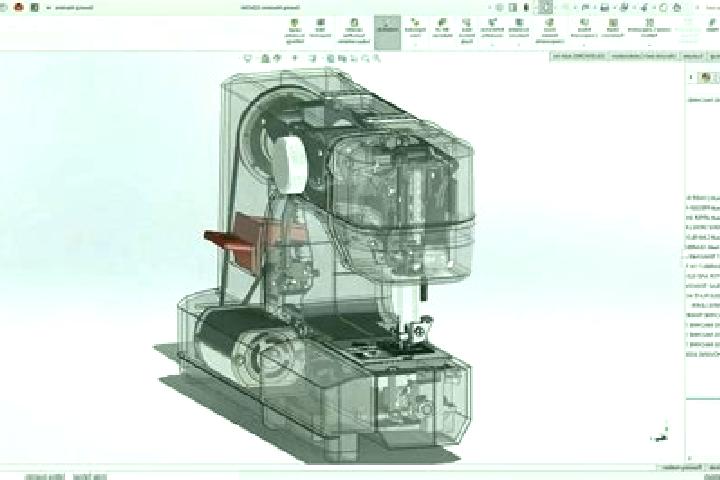The image size is (720, 480).
Task: Click the Zoom to Fit magnifier icon
Action: point(377,58)
